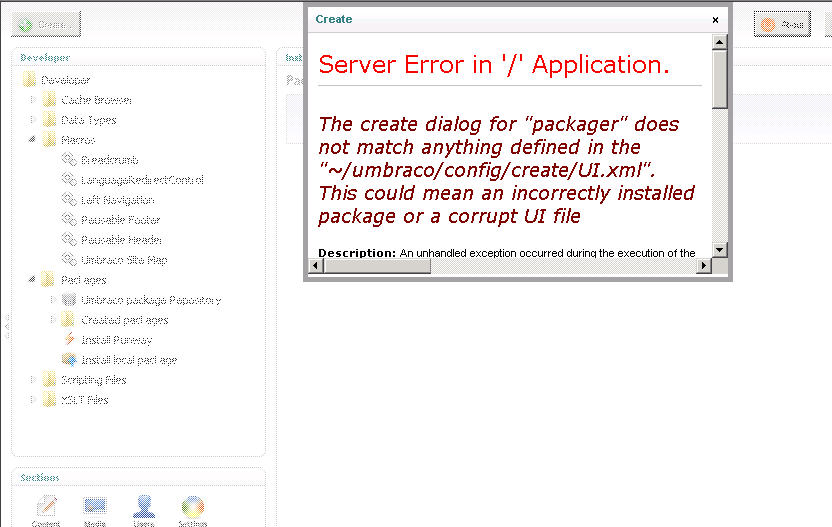Click the Umbraco Site Map macro icon
The width and height of the screenshot is (832, 527).
pyautogui.click(x=69, y=260)
